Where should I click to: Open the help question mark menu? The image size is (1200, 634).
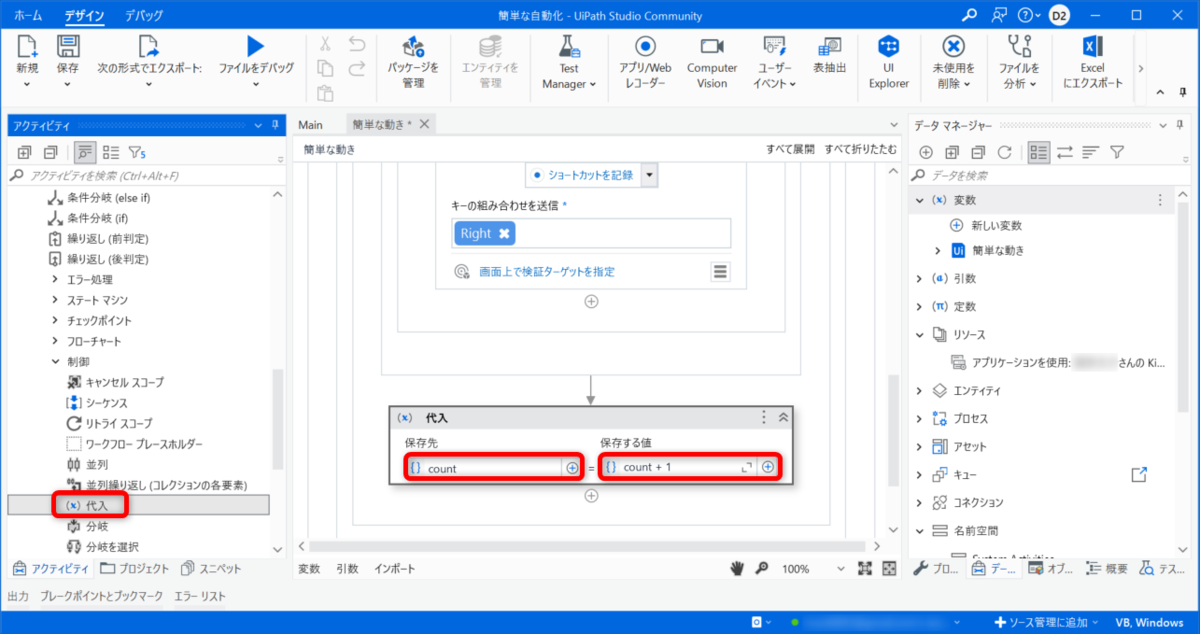point(1029,15)
